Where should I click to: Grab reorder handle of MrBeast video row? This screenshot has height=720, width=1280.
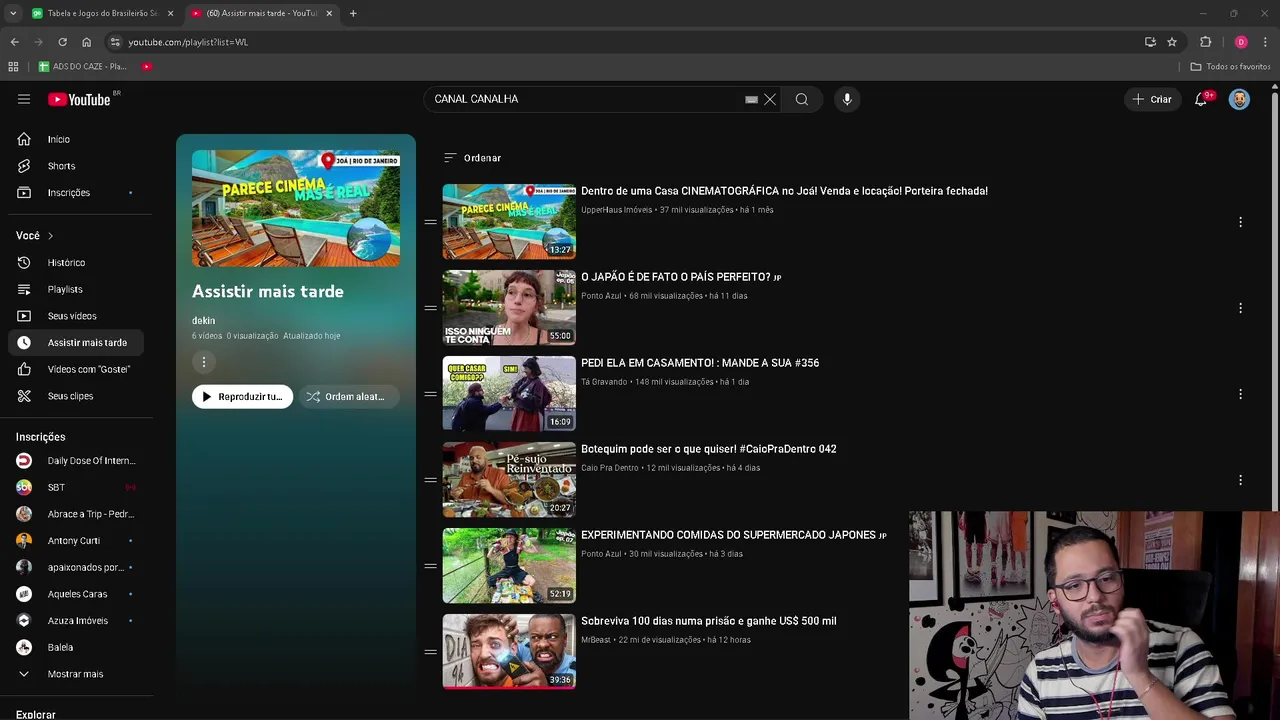[430, 652]
